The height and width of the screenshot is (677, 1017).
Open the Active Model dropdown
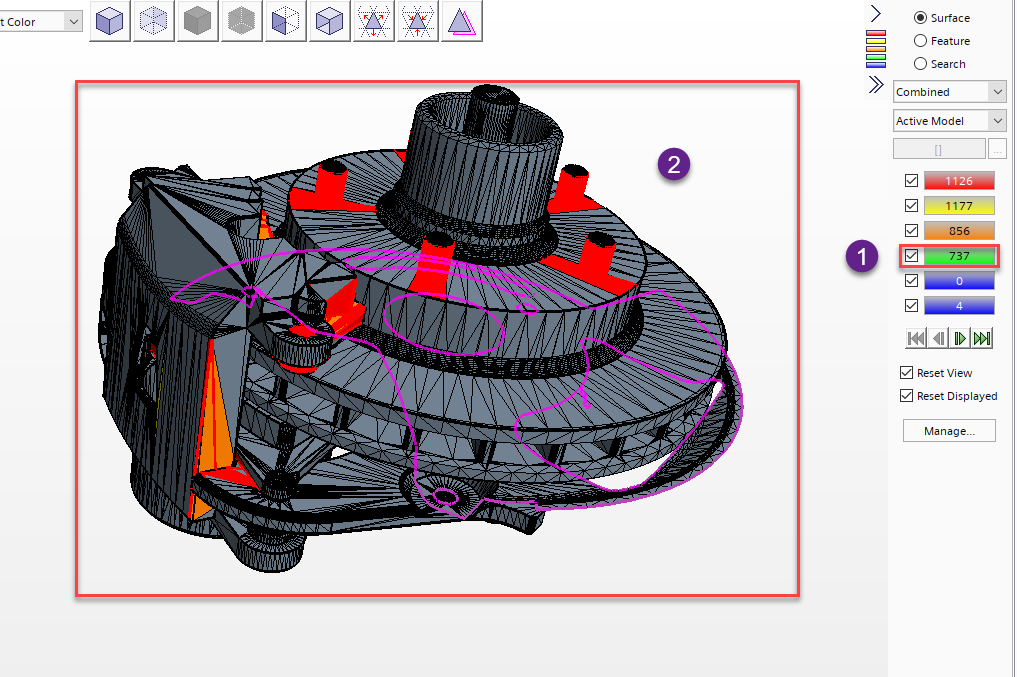tap(950, 121)
